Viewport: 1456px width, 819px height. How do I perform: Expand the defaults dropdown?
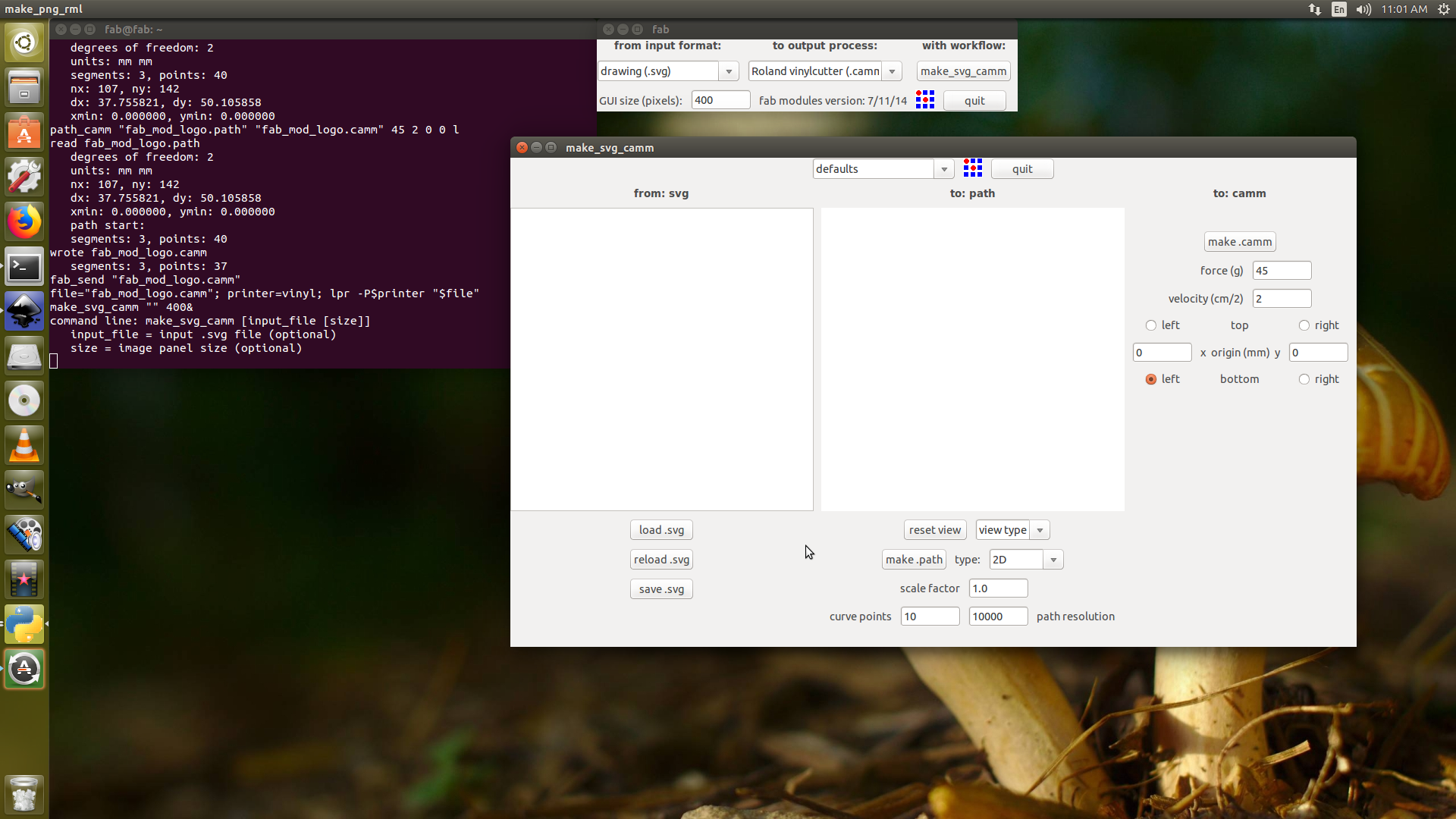[944, 169]
